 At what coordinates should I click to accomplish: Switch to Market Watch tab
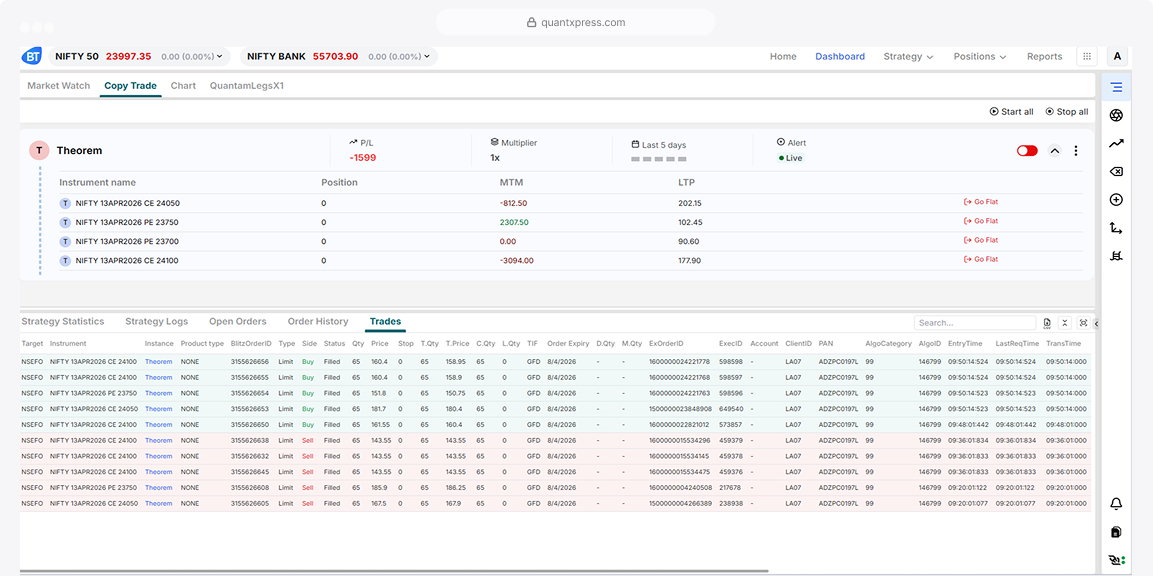click(59, 85)
